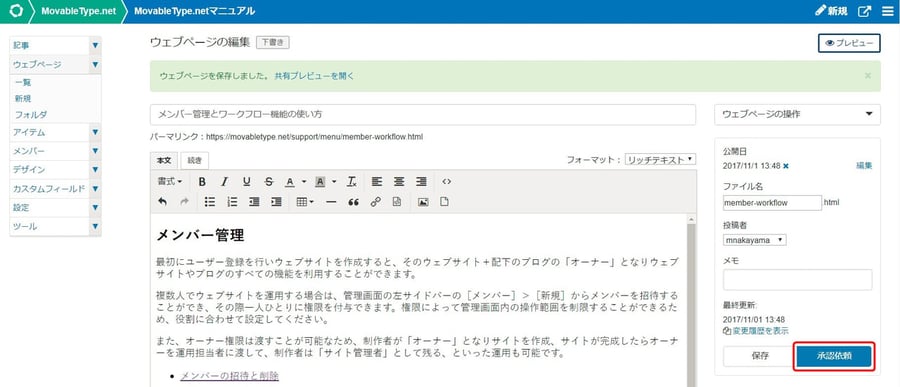The width and height of the screenshot is (900, 387).
Task: Align text right
Action: point(421,181)
